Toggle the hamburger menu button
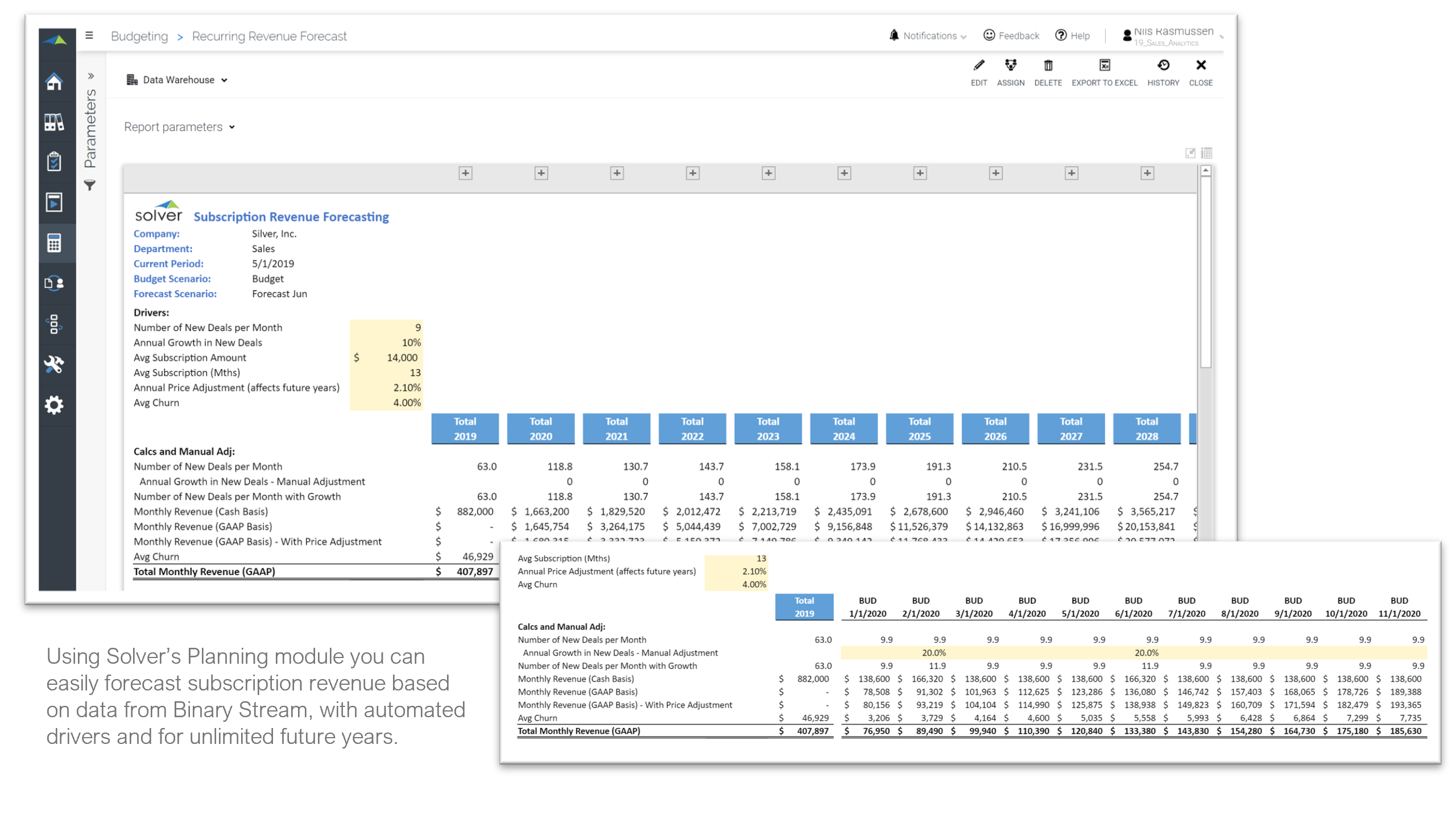The image size is (1456, 819). 89,35
